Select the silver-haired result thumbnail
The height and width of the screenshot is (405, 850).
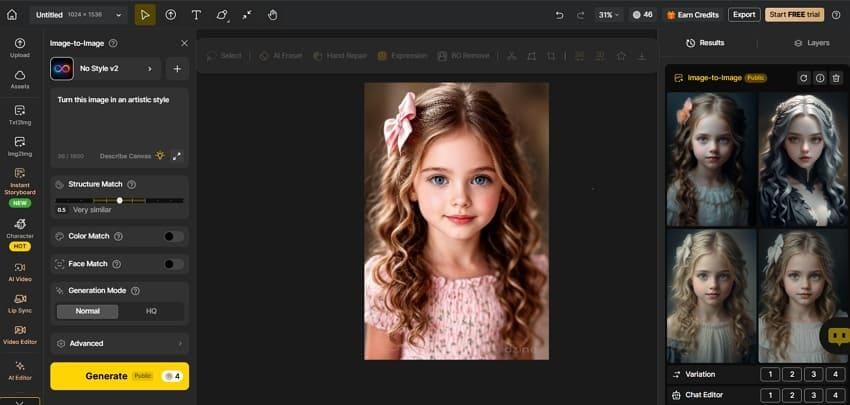click(x=803, y=159)
